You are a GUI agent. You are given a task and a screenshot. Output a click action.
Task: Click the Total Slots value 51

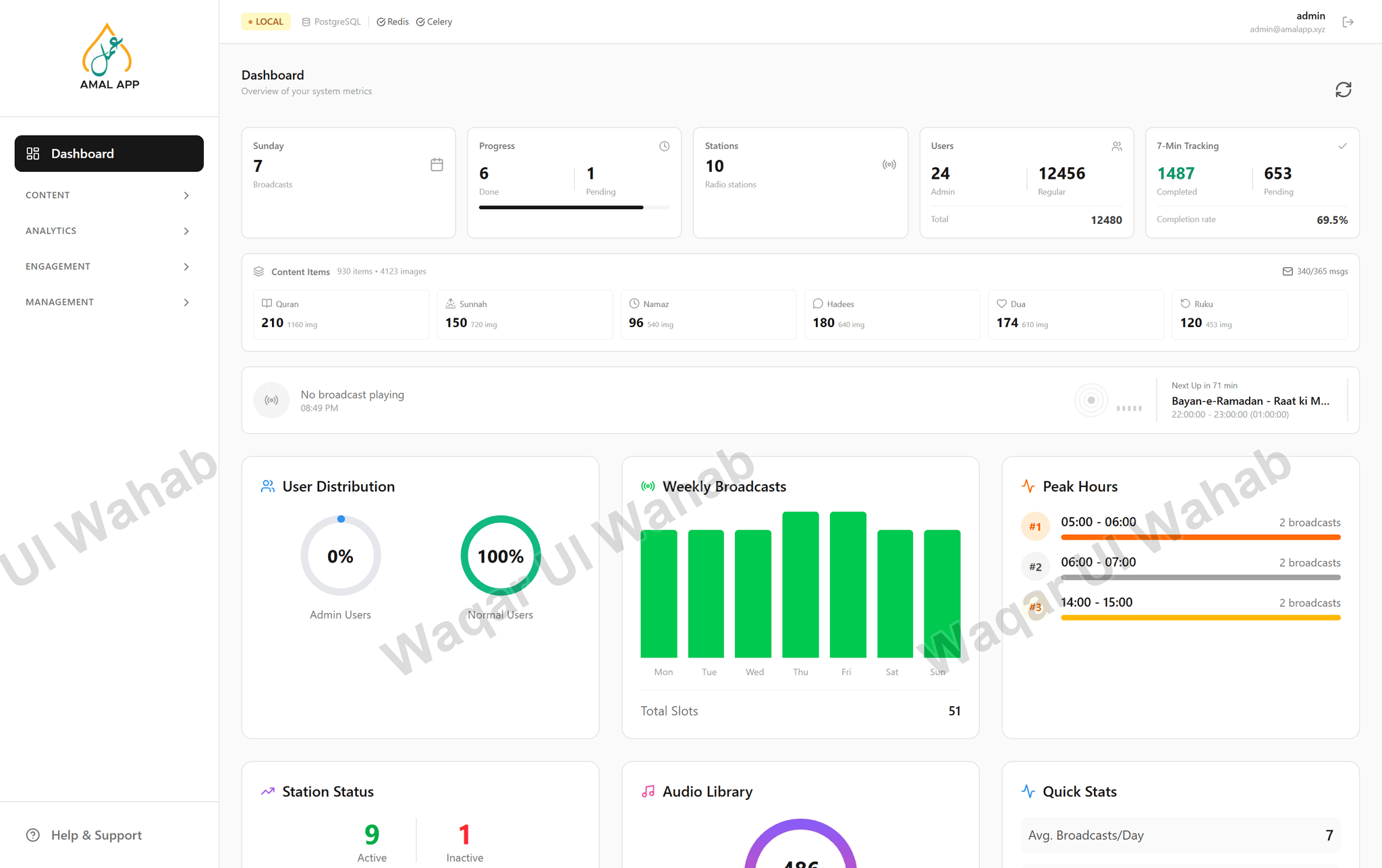(x=954, y=711)
